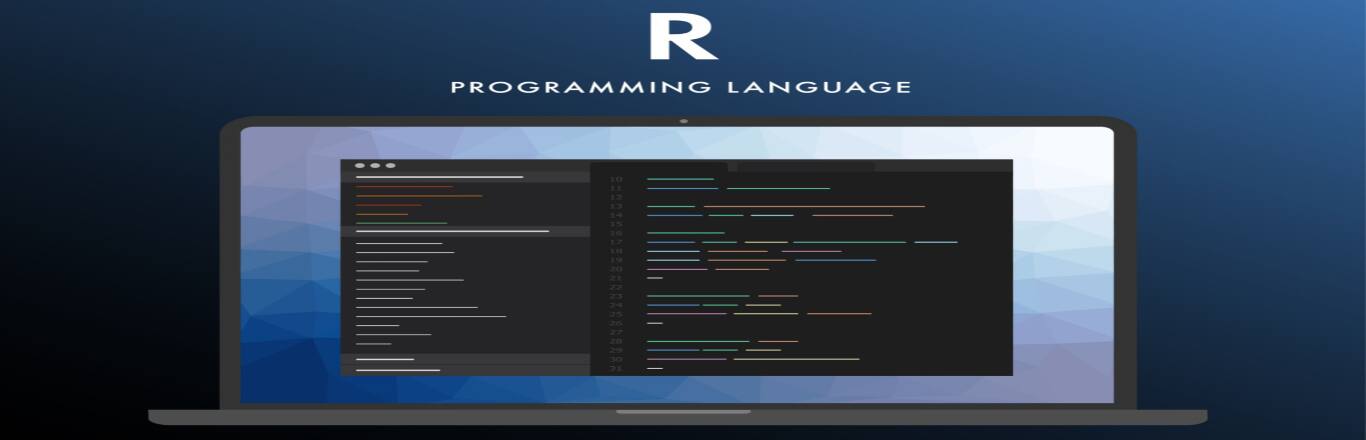Click line number 12 in the gutter
Screen dimensions: 1366x440
coord(615,197)
